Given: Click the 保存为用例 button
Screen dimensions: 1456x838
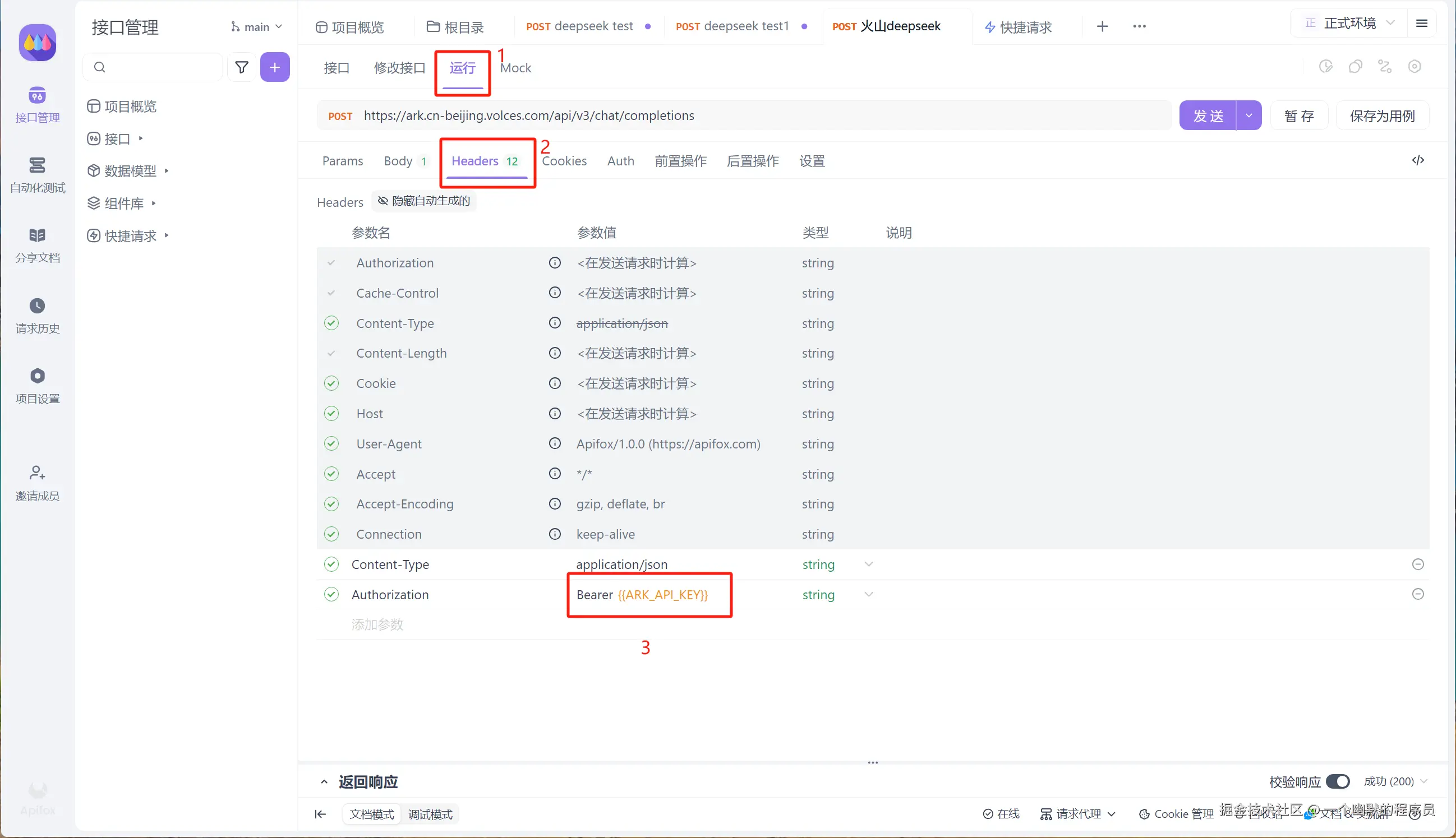Looking at the screenshot, I should pyautogui.click(x=1382, y=115).
